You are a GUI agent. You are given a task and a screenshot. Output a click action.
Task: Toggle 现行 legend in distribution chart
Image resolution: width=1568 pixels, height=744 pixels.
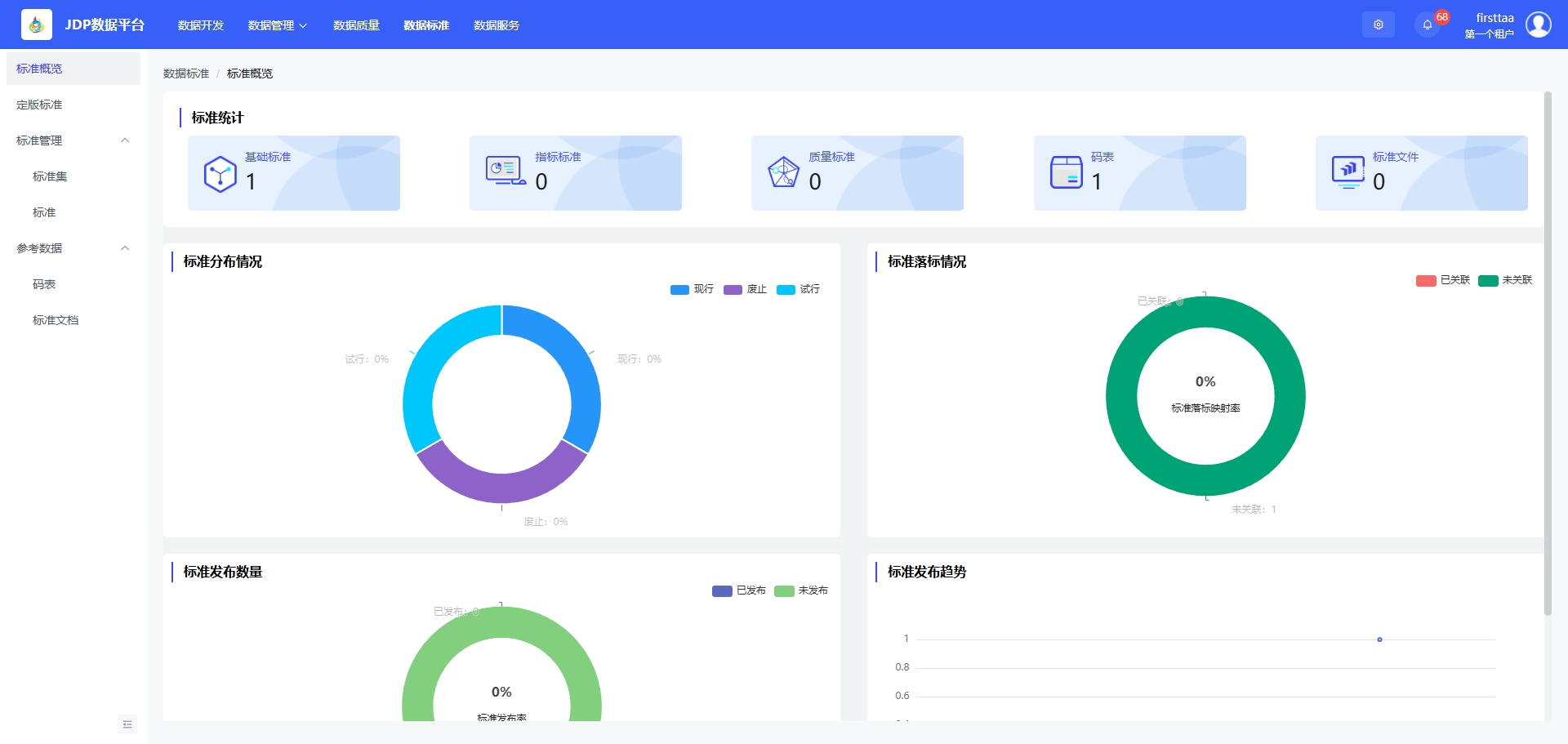click(692, 289)
